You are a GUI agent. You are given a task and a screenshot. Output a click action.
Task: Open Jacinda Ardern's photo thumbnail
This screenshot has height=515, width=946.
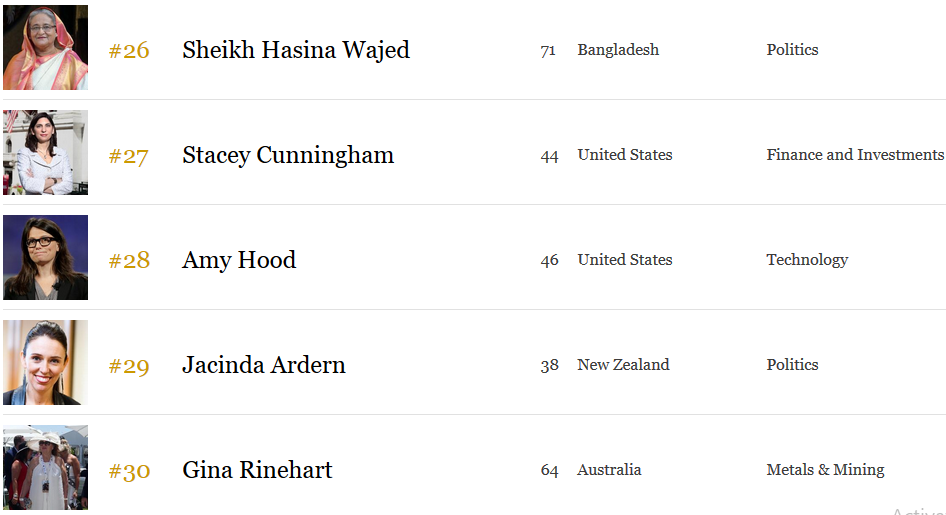pos(45,362)
